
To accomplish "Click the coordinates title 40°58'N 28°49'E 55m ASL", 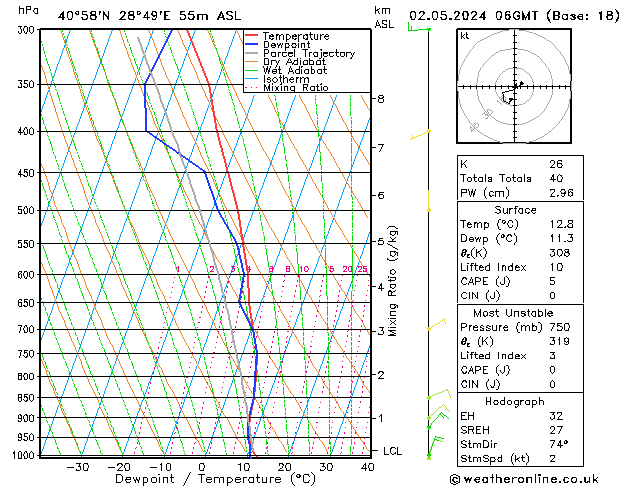I will [x=149, y=16].
